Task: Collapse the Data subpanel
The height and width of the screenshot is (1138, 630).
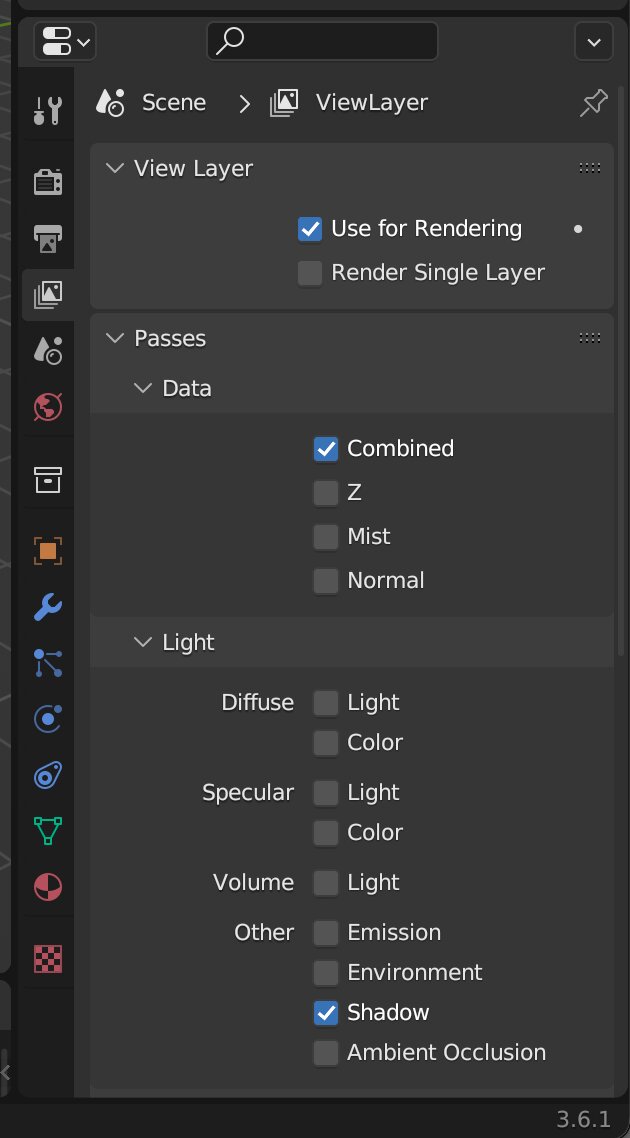Action: (144, 389)
